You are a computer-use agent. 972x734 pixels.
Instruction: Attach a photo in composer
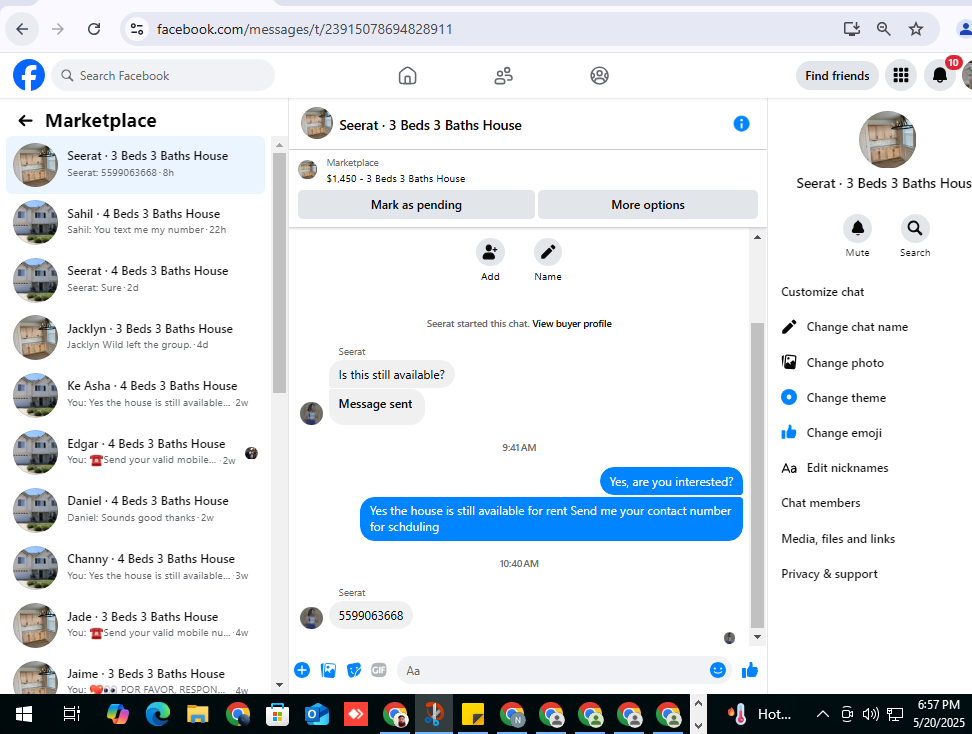(329, 670)
